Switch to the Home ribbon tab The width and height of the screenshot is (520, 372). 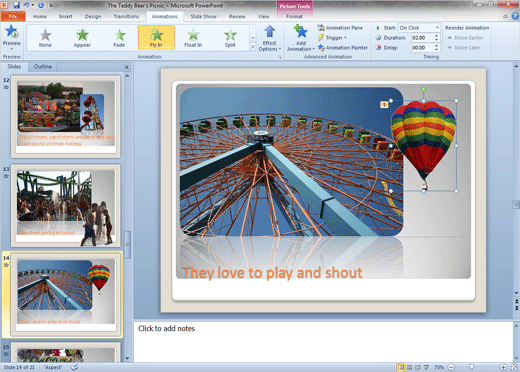click(x=40, y=16)
